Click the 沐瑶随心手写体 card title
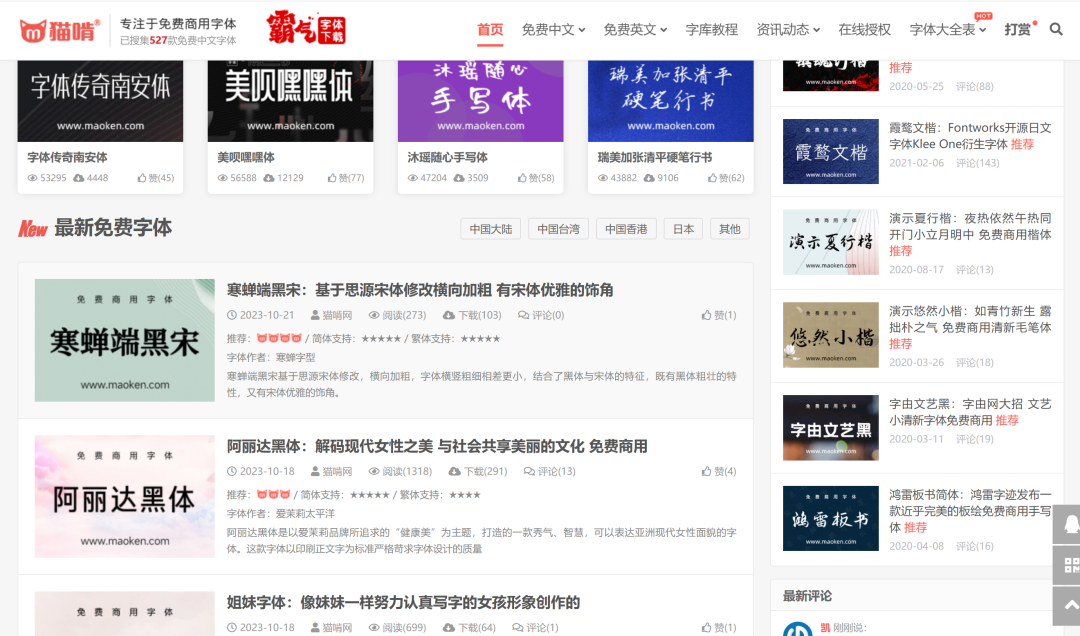This screenshot has width=1080, height=636. tap(448, 157)
